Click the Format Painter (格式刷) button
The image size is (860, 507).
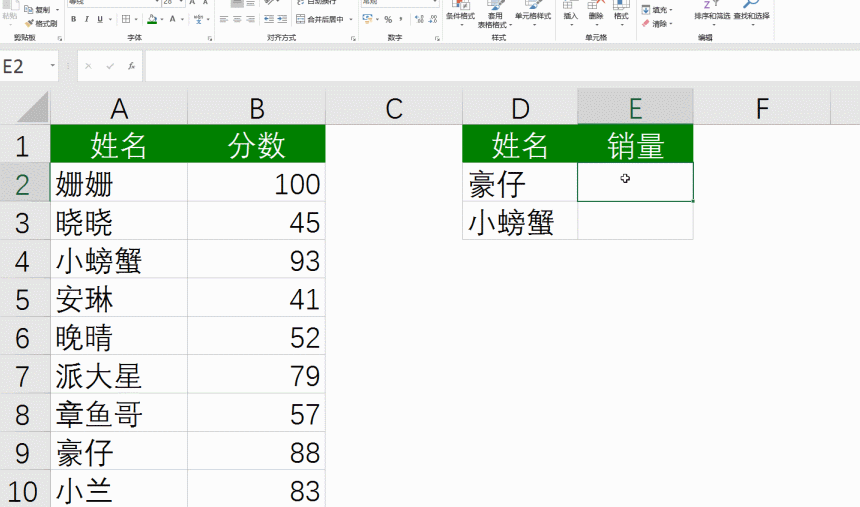(x=41, y=24)
